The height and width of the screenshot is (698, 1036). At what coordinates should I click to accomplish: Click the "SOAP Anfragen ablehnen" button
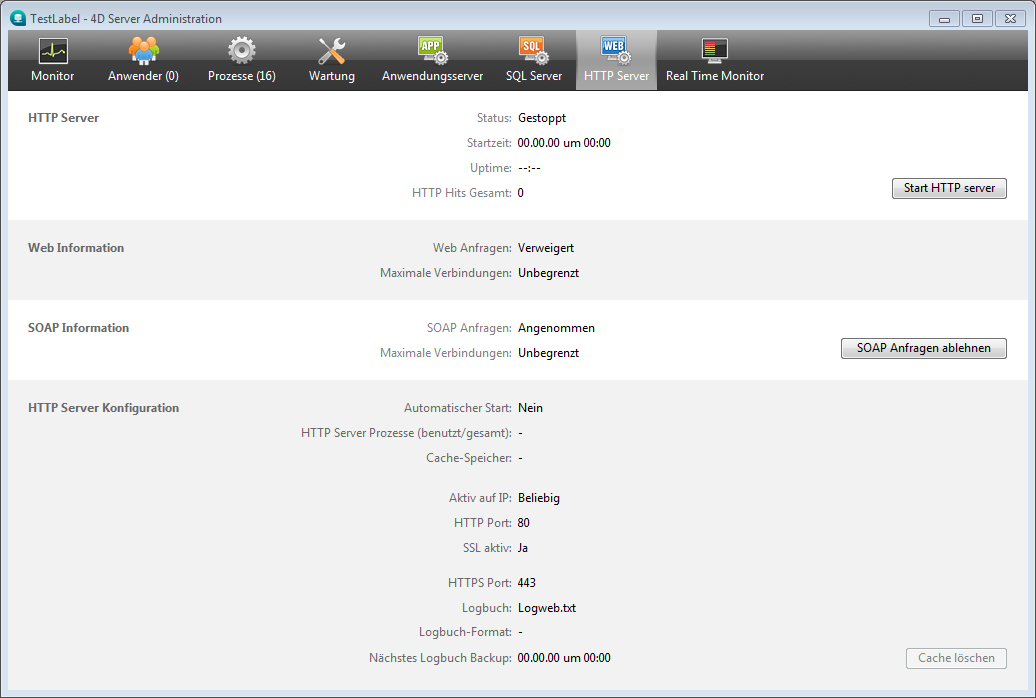point(923,348)
